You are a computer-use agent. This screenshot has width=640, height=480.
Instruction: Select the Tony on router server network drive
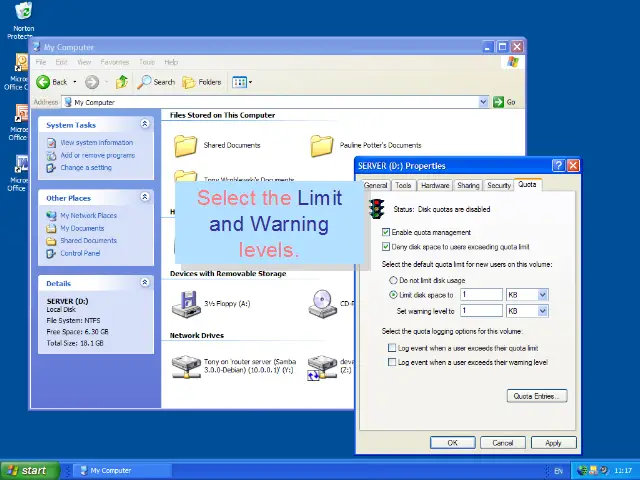click(x=186, y=367)
